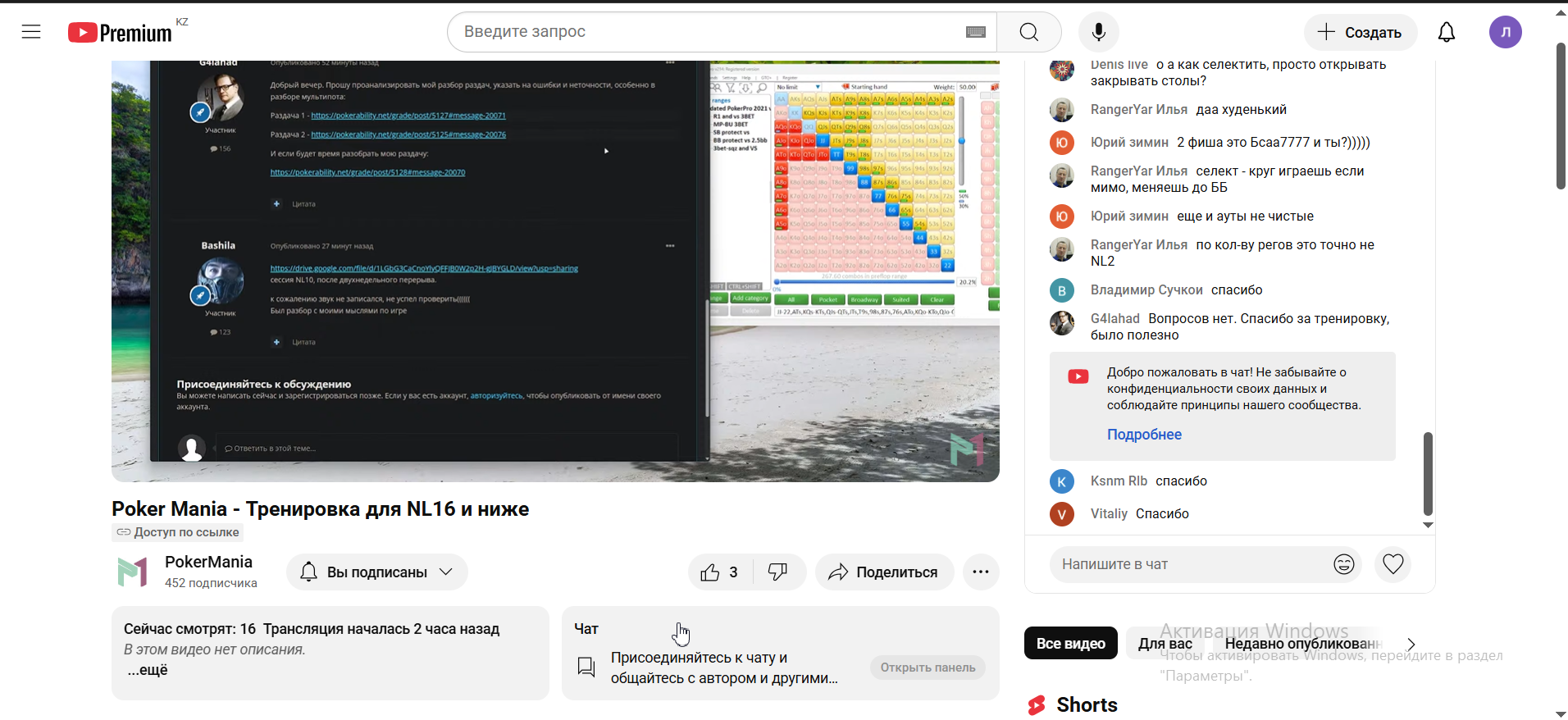1568x720 pixels.
Task: Click chat scroll down arrow
Action: pos(1428,525)
